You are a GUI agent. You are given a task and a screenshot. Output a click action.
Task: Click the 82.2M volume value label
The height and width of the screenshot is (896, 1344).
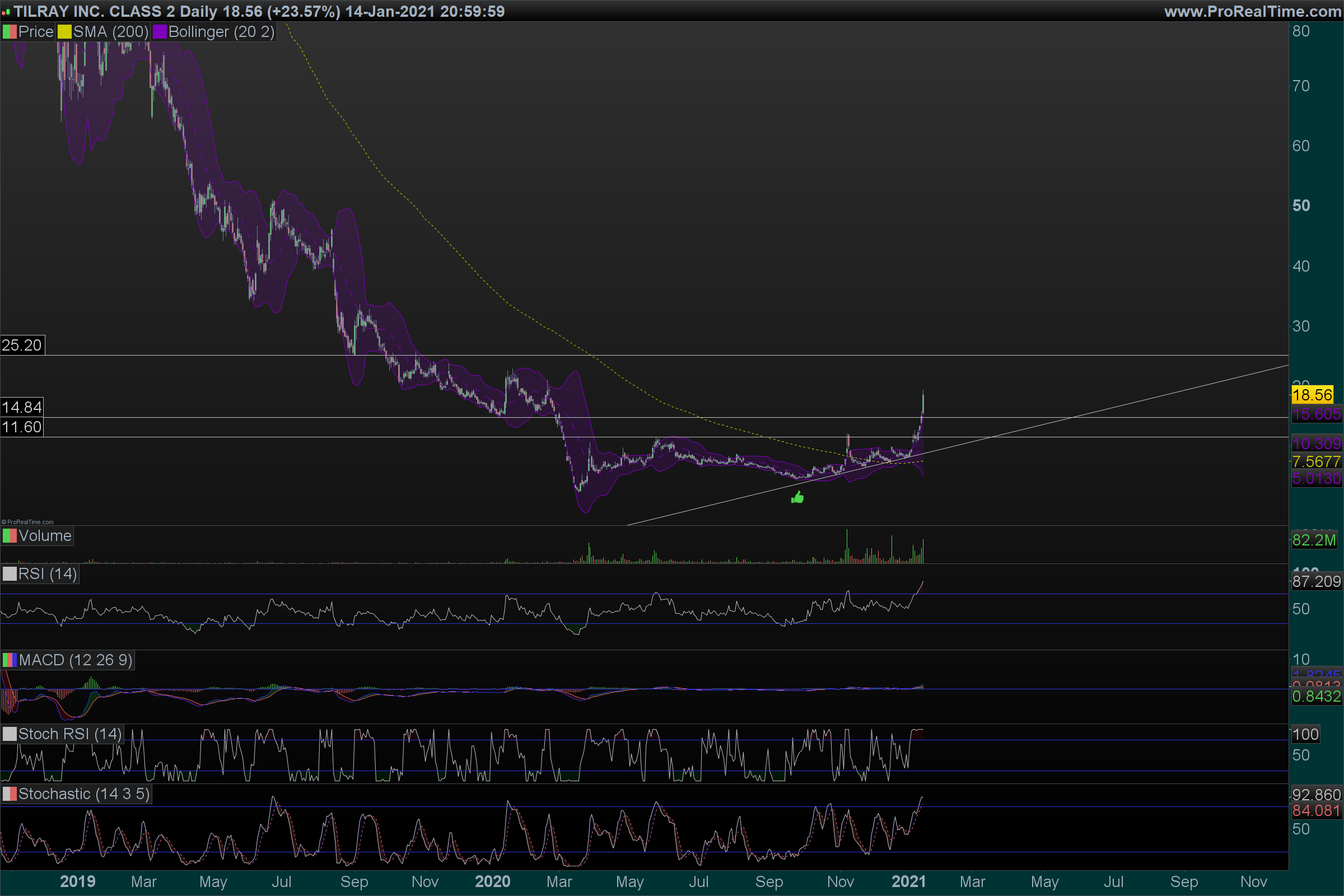(x=1314, y=540)
